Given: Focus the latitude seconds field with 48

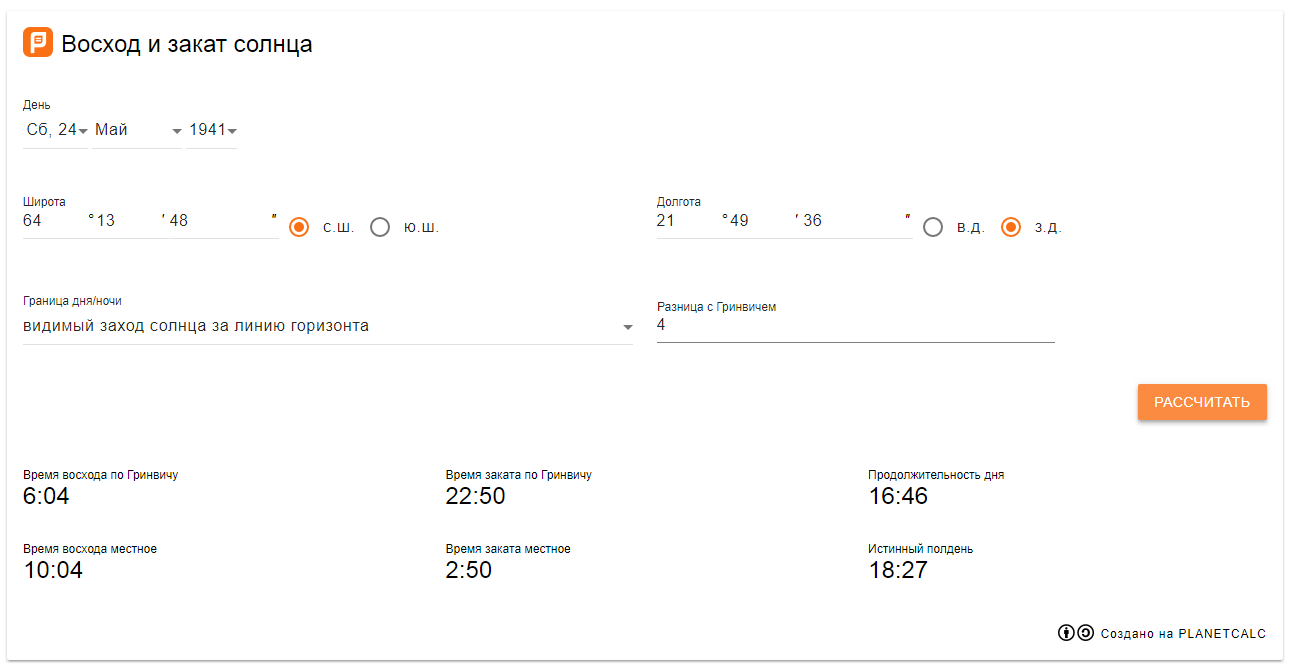Looking at the screenshot, I should [218, 221].
